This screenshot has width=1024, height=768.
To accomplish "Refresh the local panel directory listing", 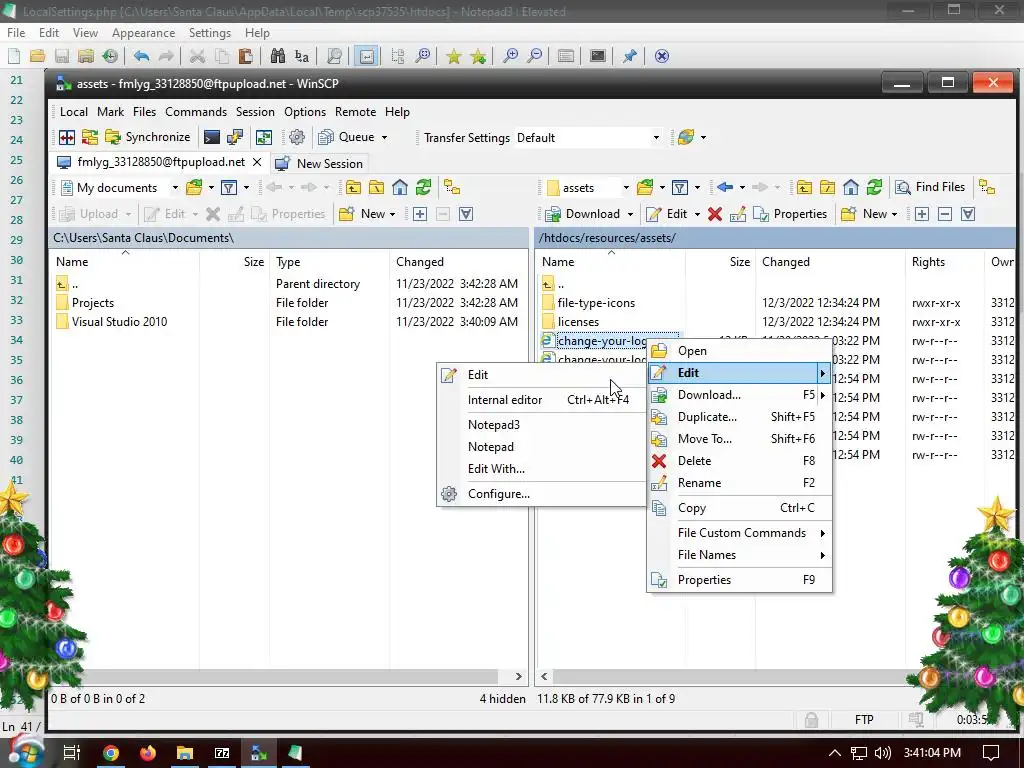I will [424, 188].
